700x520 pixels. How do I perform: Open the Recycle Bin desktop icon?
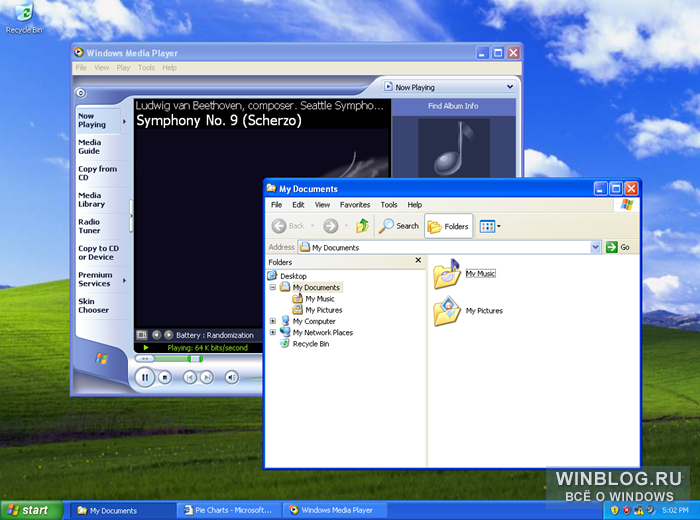pos(24,17)
